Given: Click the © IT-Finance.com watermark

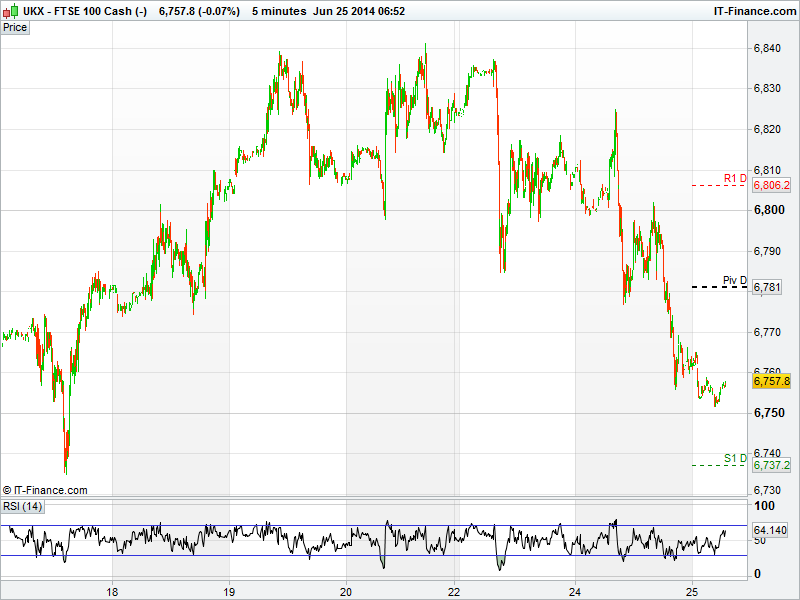Looking at the screenshot, I should [45, 490].
